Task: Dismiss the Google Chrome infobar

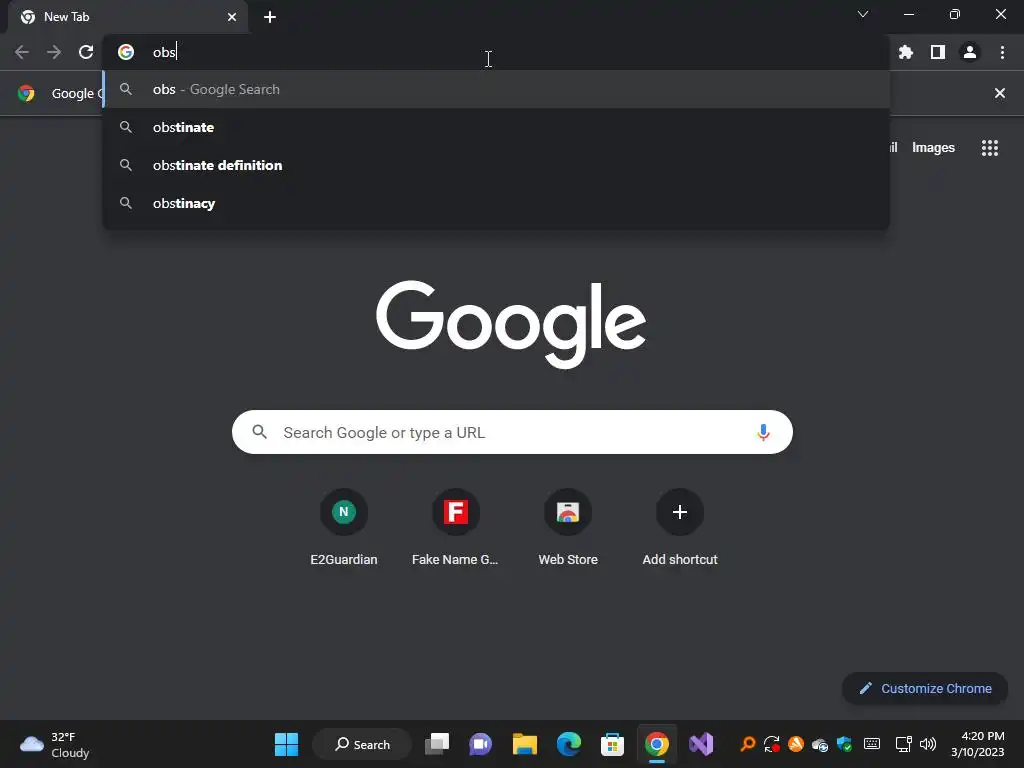Action: (x=1000, y=93)
